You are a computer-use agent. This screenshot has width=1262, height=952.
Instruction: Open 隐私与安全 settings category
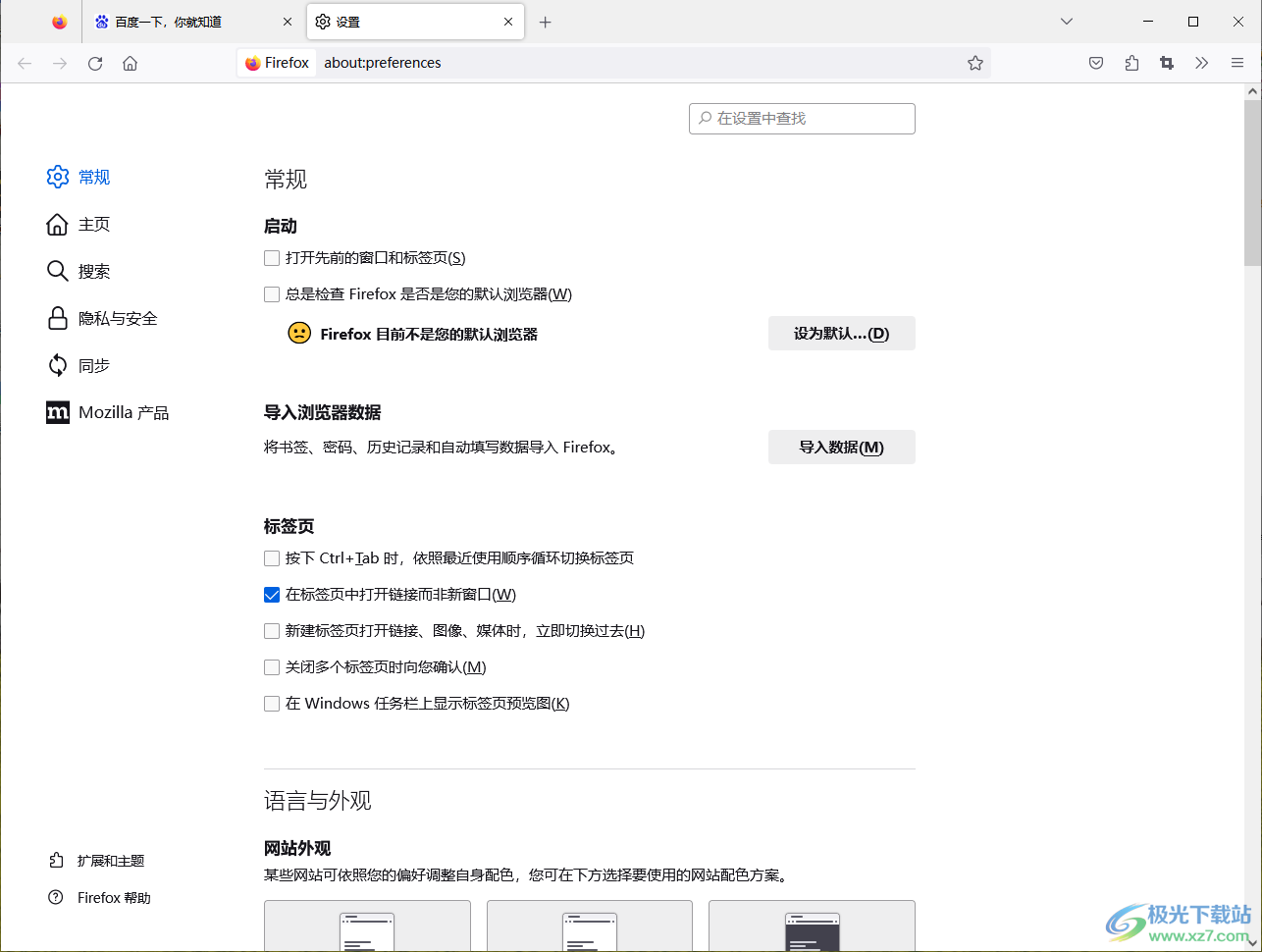pyautogui.click(x=102, y=318)
